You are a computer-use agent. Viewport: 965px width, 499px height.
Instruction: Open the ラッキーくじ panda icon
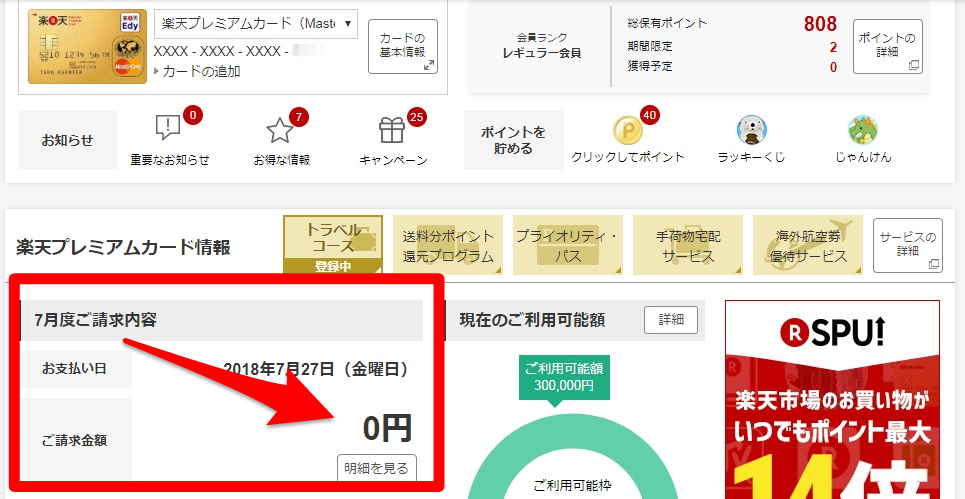tap(751, 130)
